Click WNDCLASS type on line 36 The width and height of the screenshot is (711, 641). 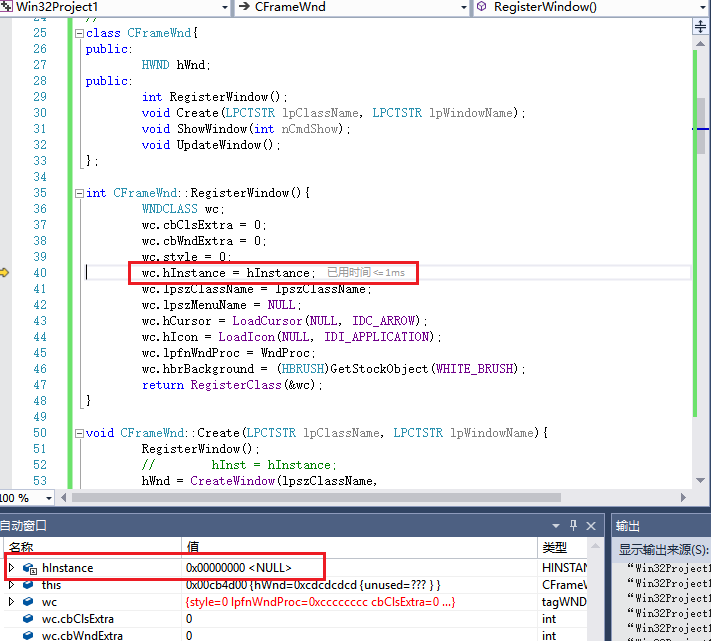pos(170,209)
